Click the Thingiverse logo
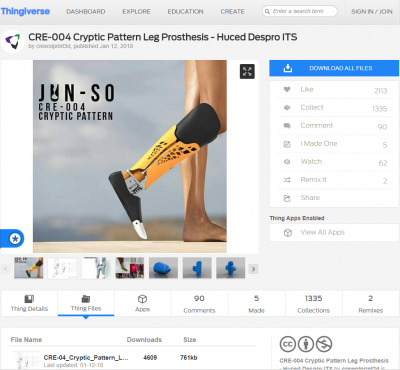Image resolution: width=400 pixels, height=370 pixels. (x=25, y=11)
